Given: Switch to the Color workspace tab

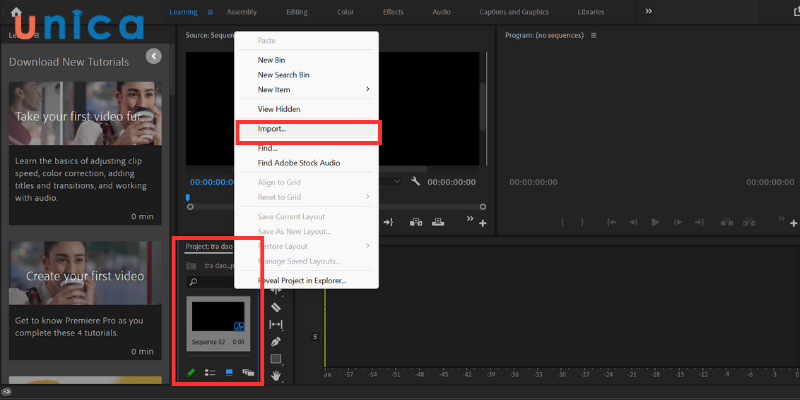Looking at the screenshot, I should (343, 12).
